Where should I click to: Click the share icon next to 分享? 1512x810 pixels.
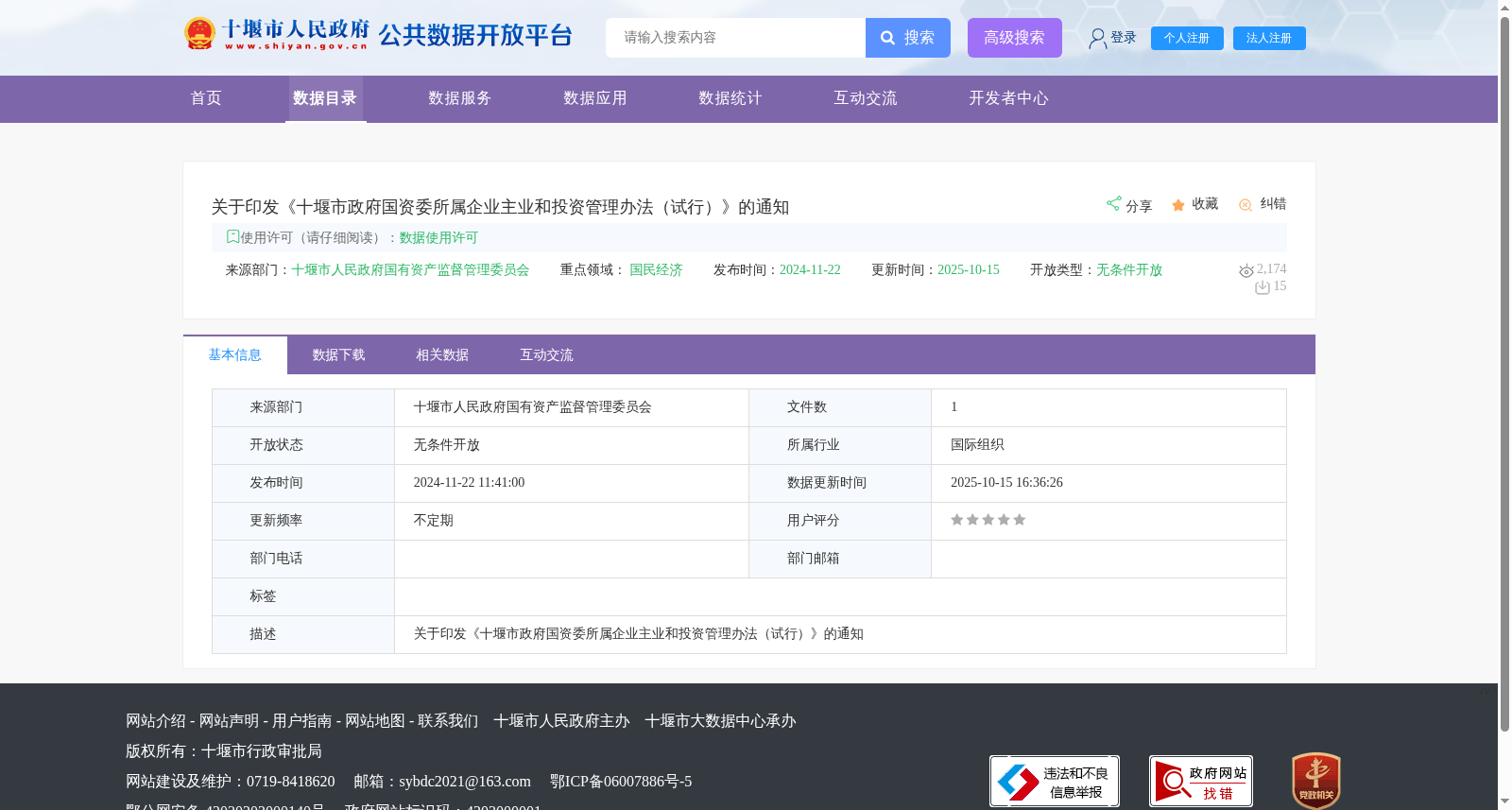1113,203
